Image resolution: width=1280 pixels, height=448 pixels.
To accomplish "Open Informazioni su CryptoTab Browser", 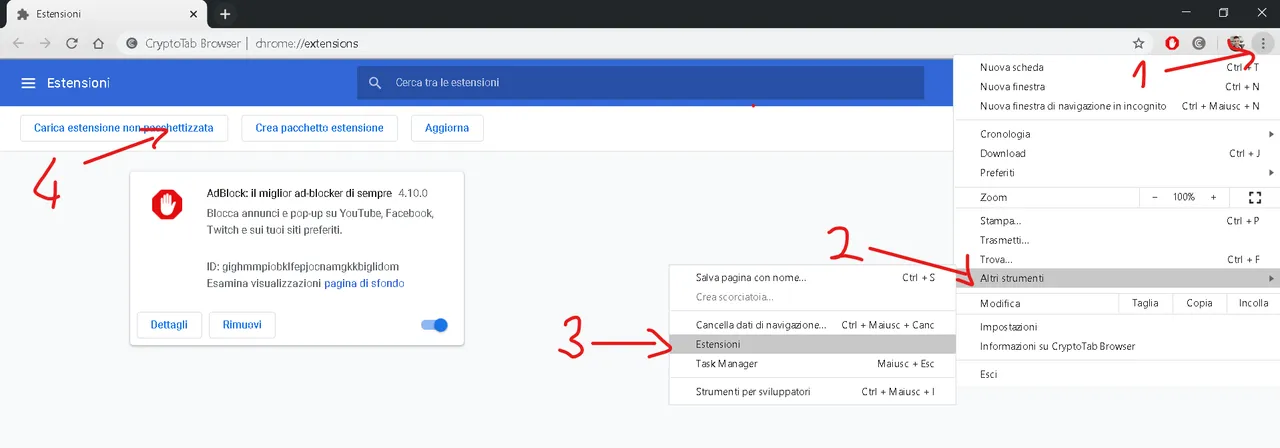I will tap(1116, 346).
